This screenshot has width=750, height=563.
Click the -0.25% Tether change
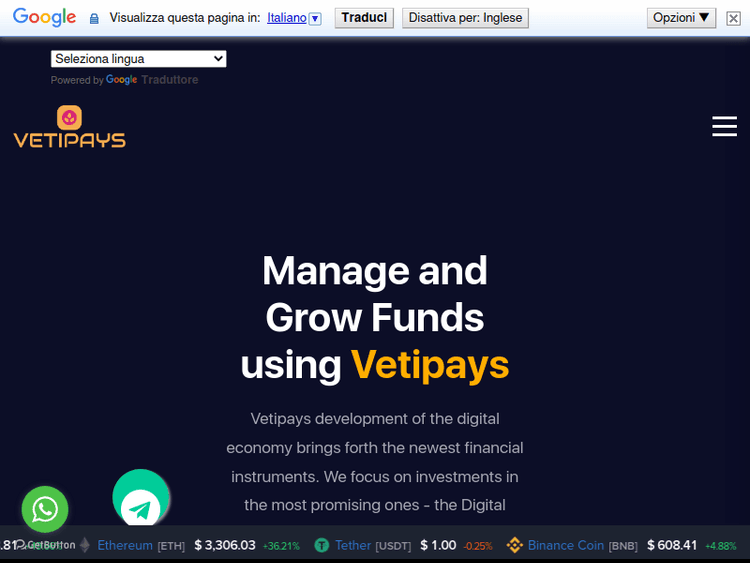coord(478,546)
